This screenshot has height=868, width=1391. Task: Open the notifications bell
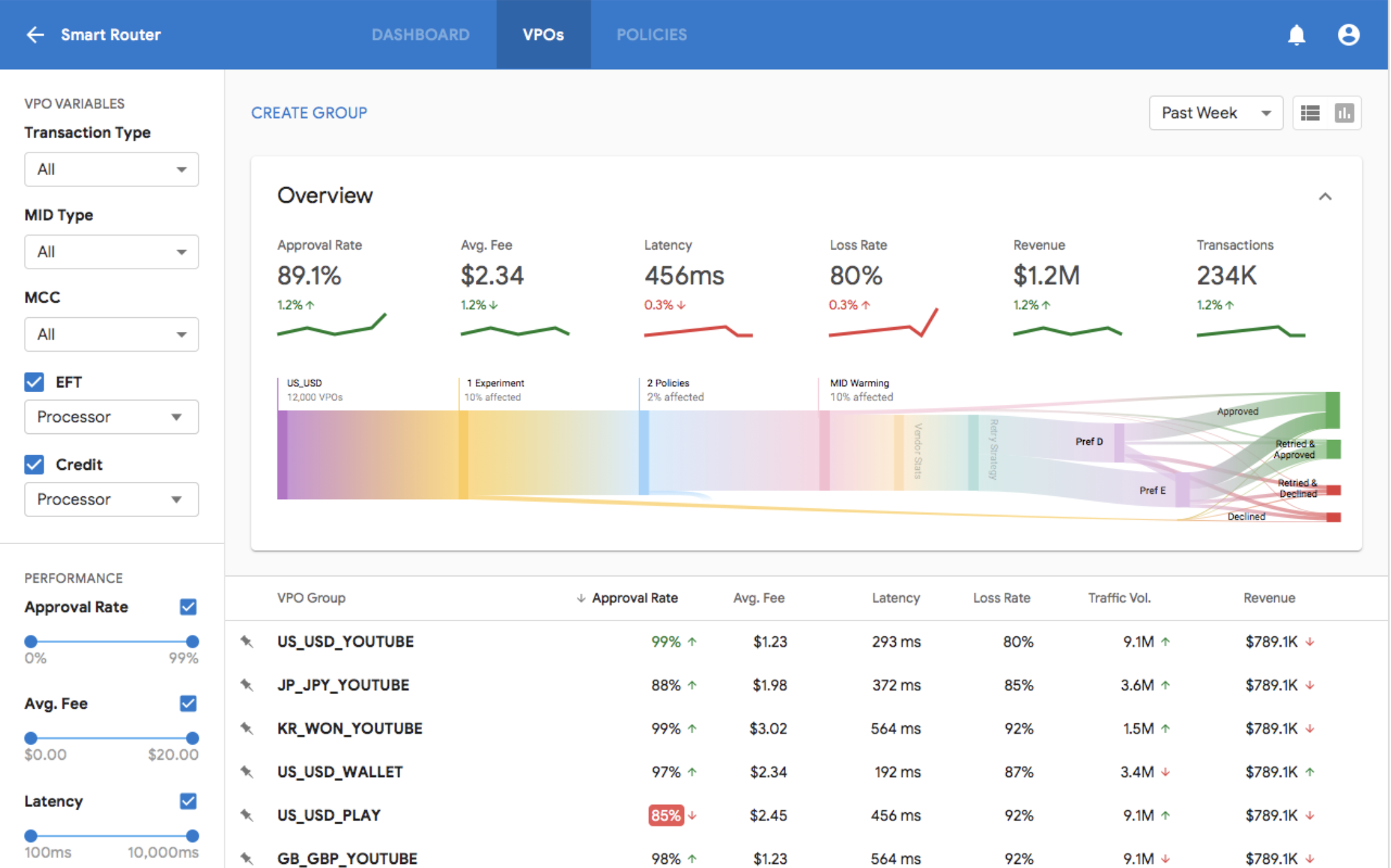[1296, 35]
